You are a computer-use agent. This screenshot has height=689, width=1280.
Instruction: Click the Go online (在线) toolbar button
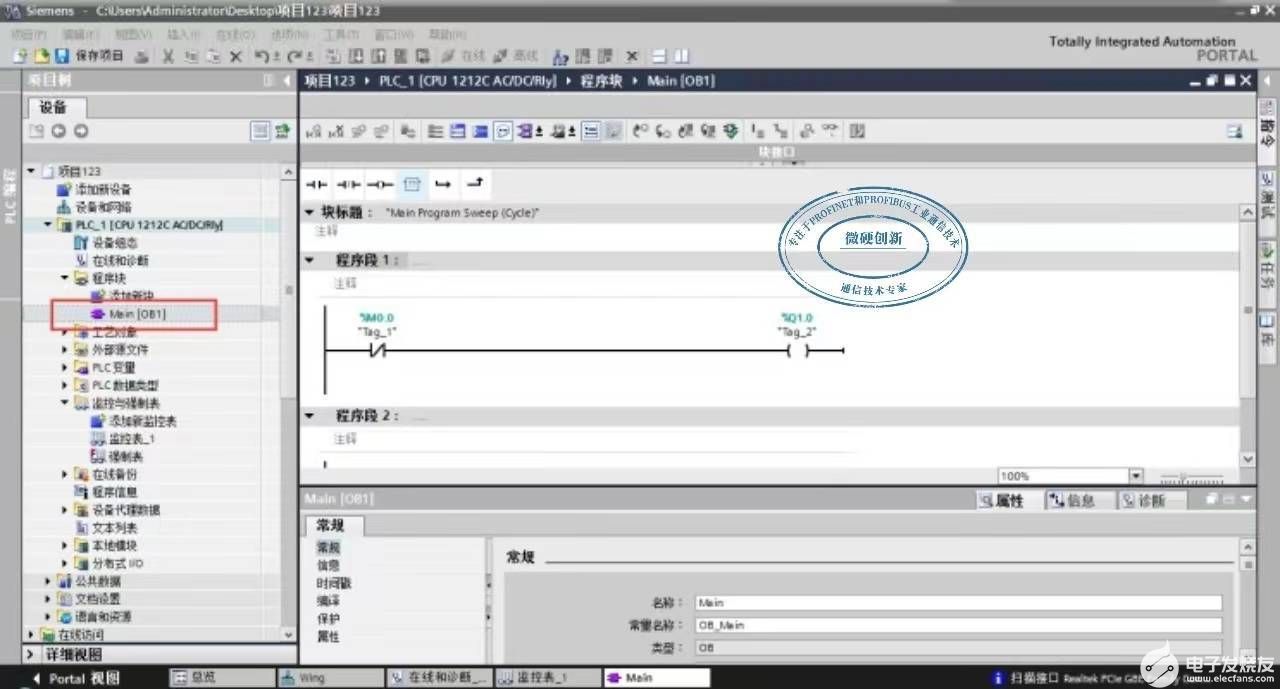[x=462, y=56]
